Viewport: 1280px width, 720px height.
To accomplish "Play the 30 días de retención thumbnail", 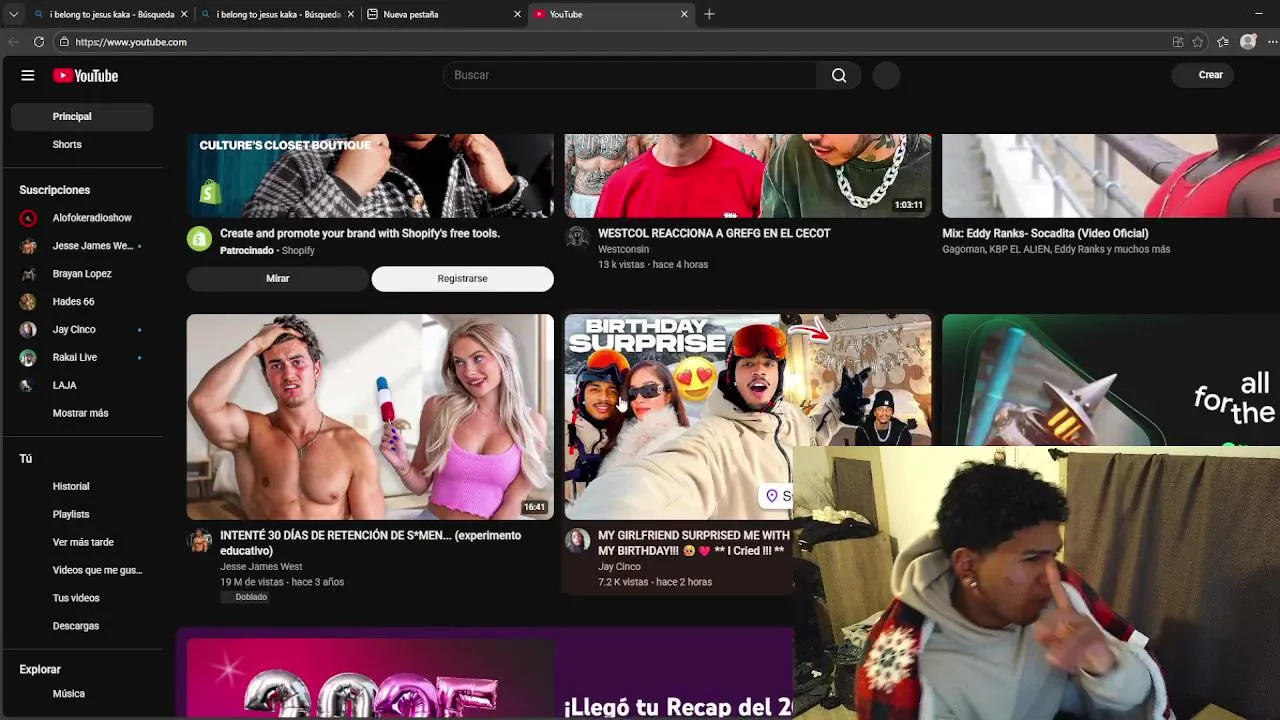I will point(370,417).
